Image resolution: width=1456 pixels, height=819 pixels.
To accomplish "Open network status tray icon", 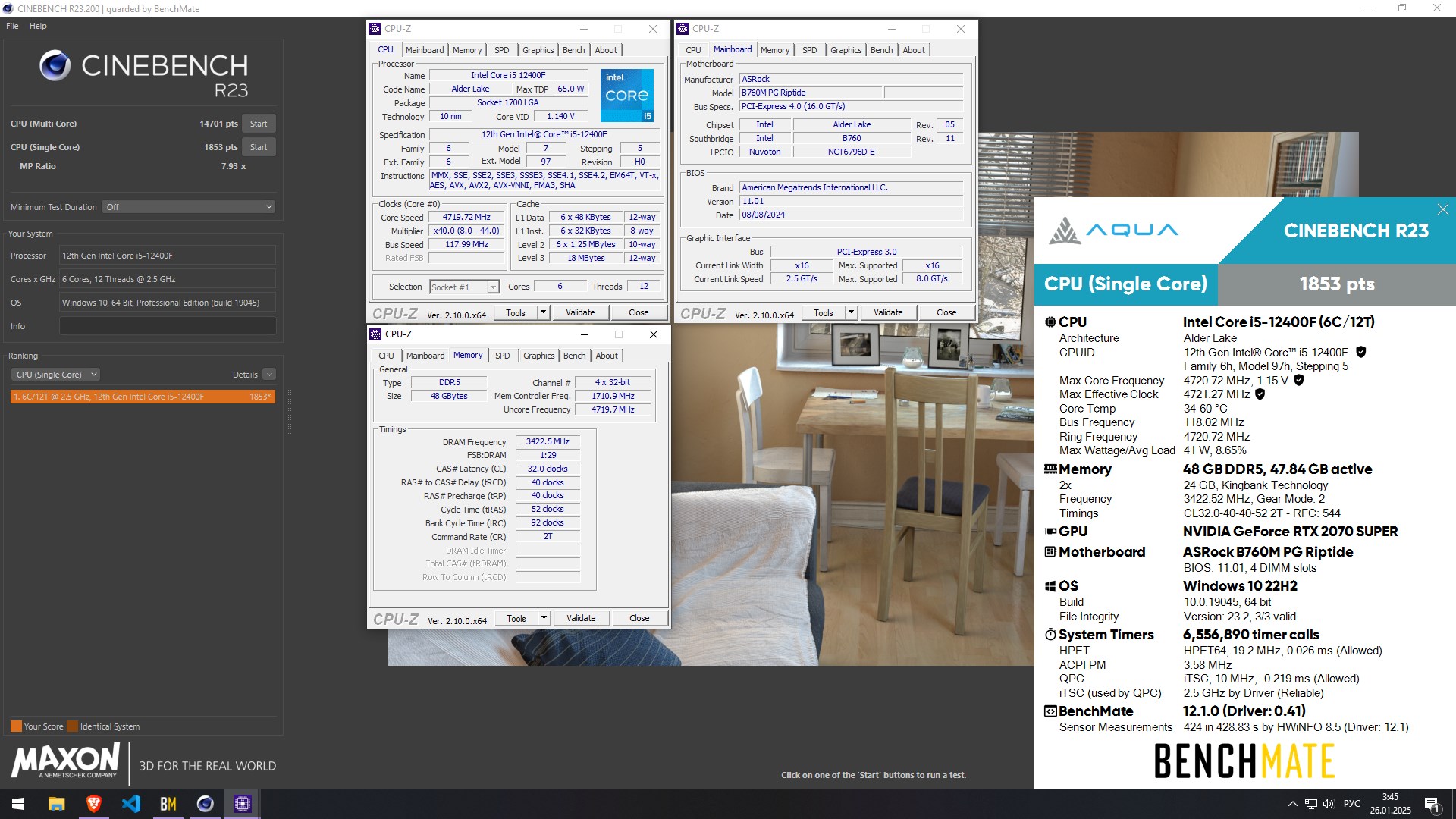I will coord(1310,804).
